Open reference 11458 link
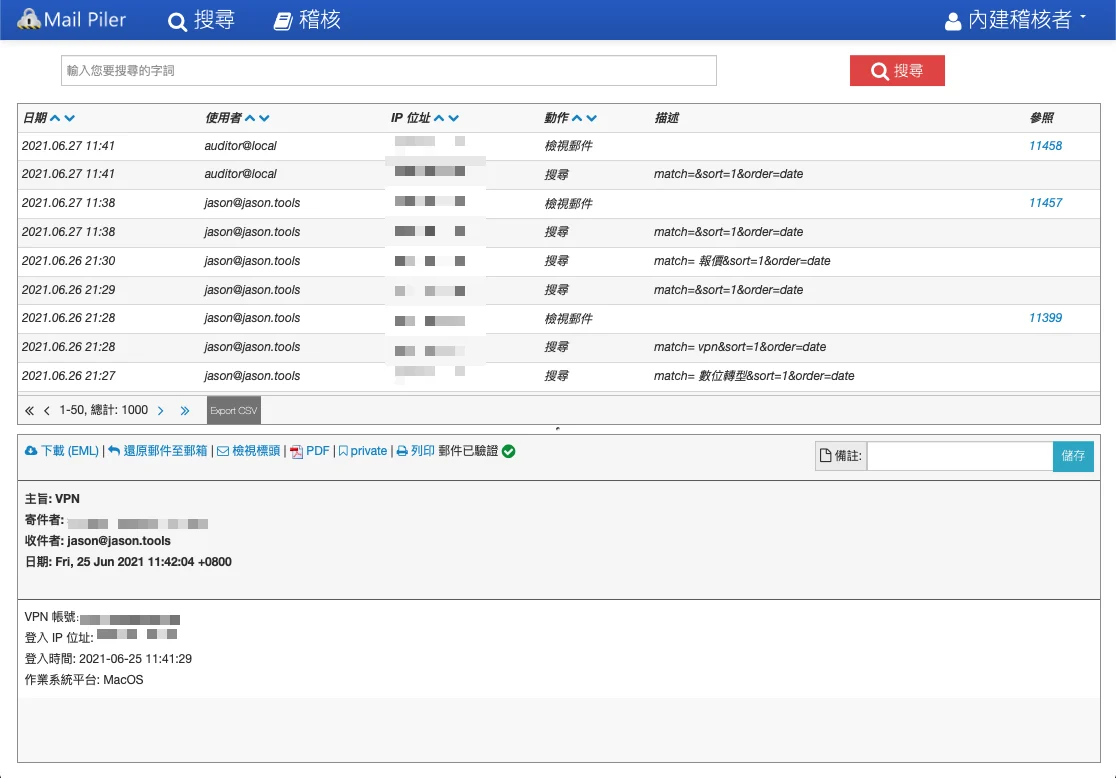The image size is (1116, 778). coord(1045,146)
